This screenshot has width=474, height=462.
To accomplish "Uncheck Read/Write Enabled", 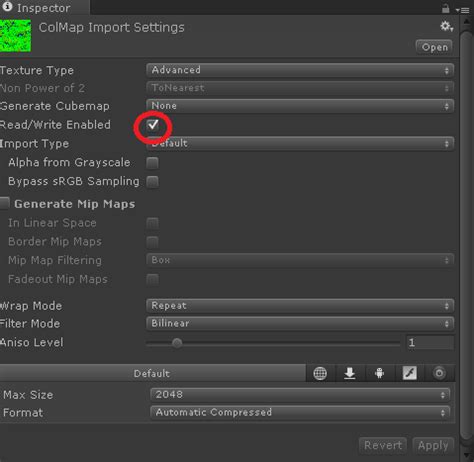I will click(153, 125).
